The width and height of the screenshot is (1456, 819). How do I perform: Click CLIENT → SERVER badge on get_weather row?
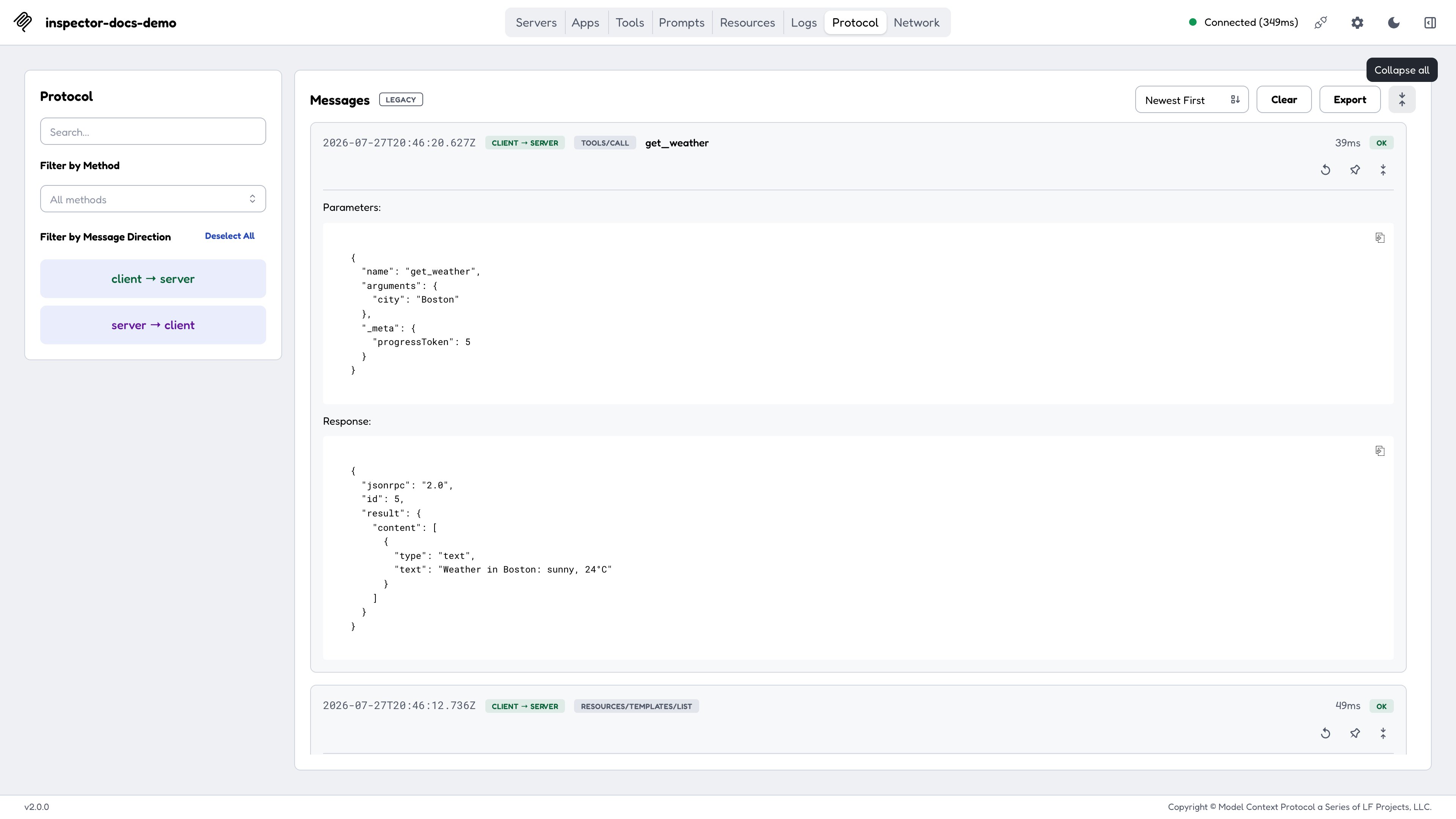(524, 143)
